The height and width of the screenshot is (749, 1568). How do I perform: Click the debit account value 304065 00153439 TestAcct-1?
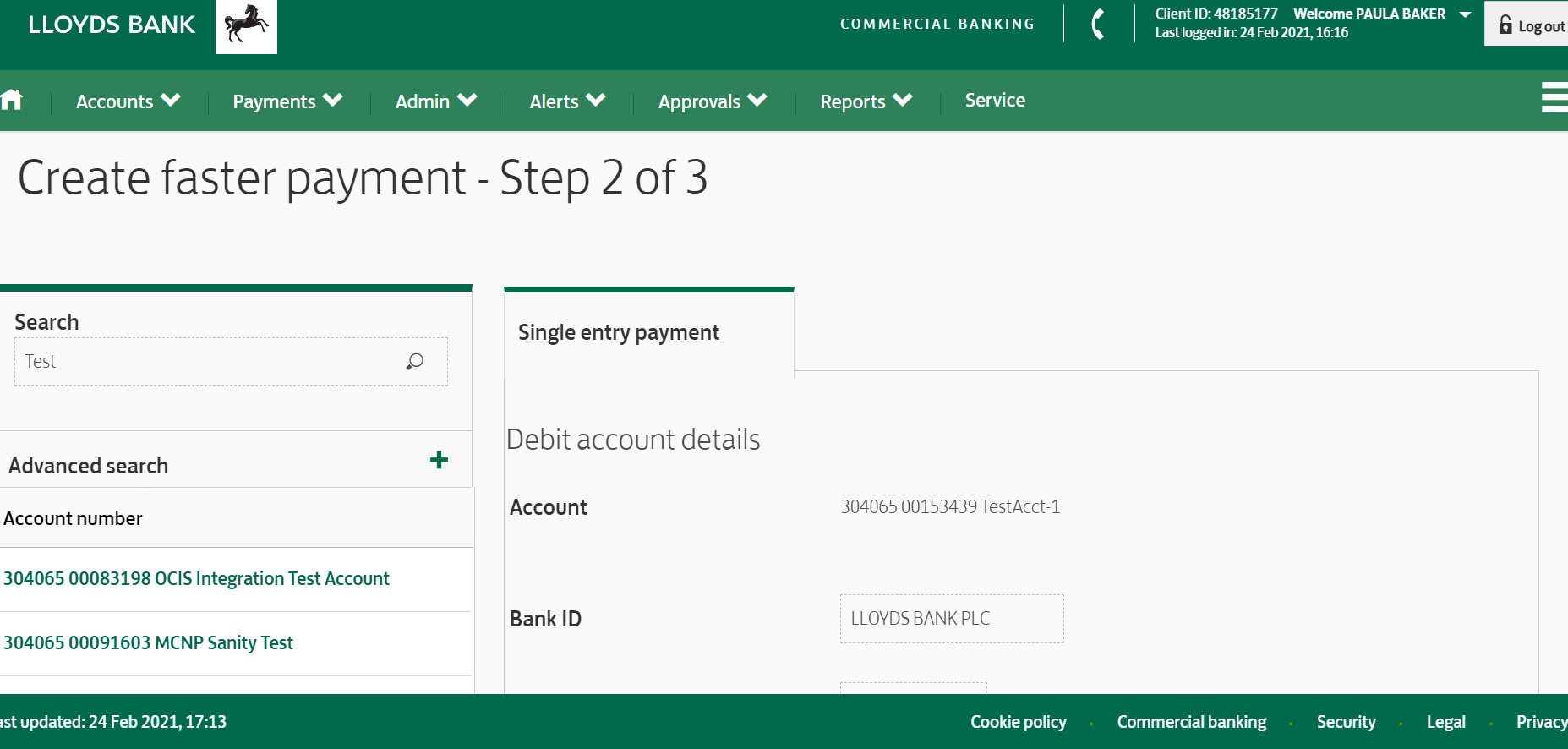pyautogui.click(x=950, y=506)
